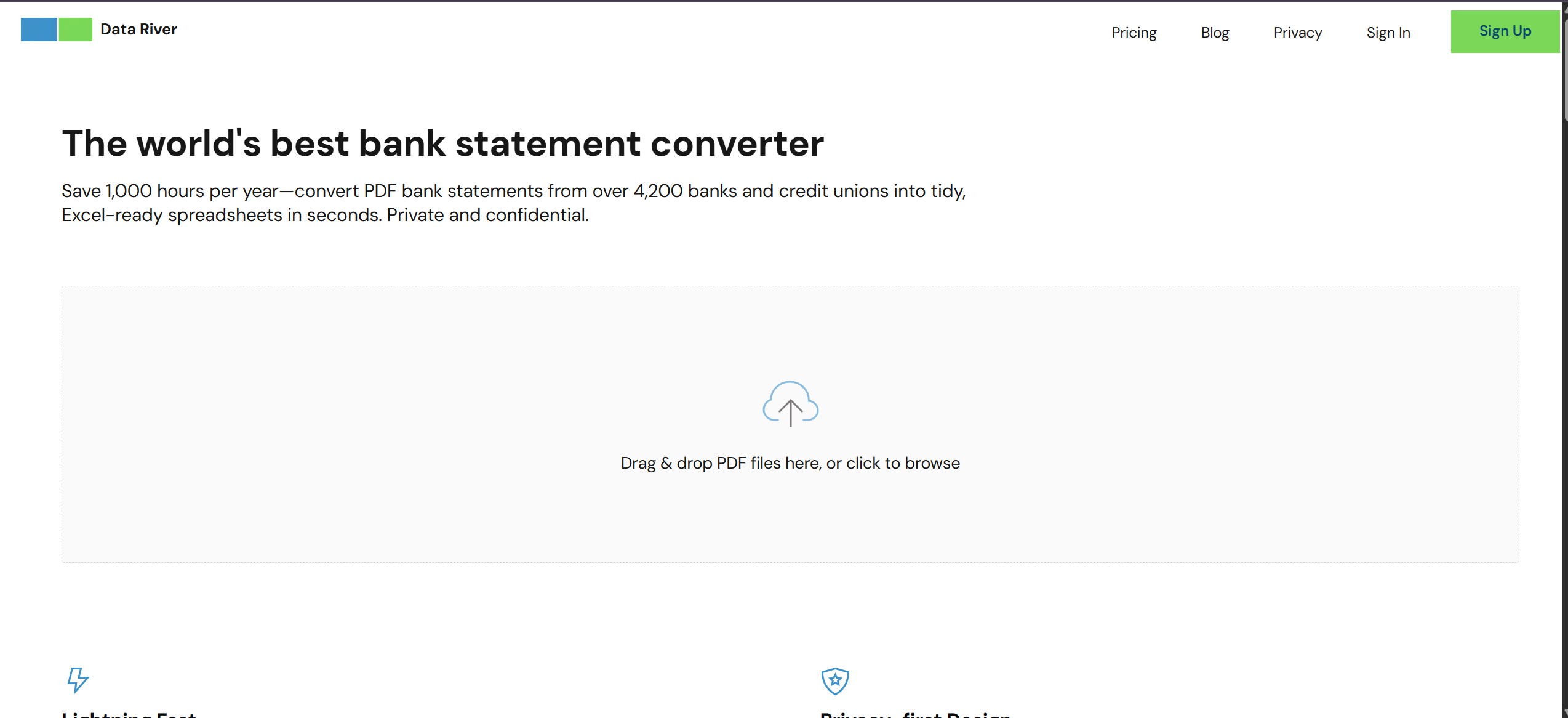Navigate to the Blog section
The image size is (1568, 718).
pos(1215,32)
